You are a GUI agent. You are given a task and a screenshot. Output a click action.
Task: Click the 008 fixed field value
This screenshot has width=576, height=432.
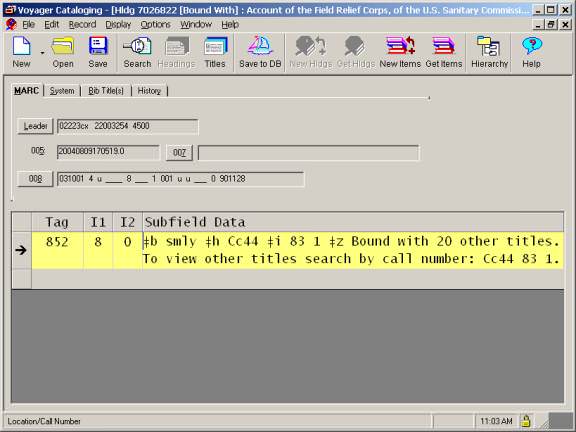click(180, 179)
